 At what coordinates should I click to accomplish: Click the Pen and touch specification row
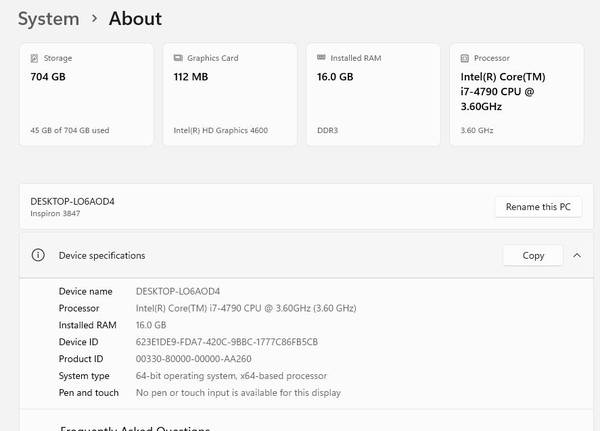click(200, 393)
